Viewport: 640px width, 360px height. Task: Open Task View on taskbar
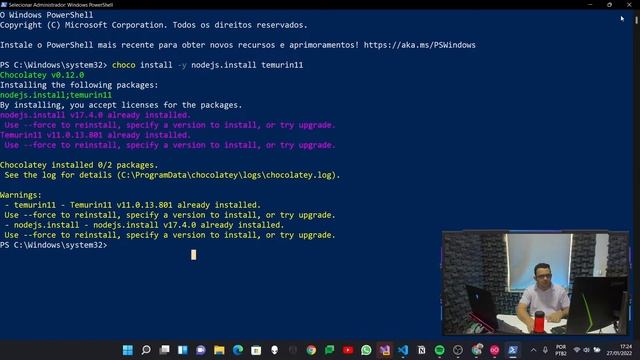click(x=164, y=350)
